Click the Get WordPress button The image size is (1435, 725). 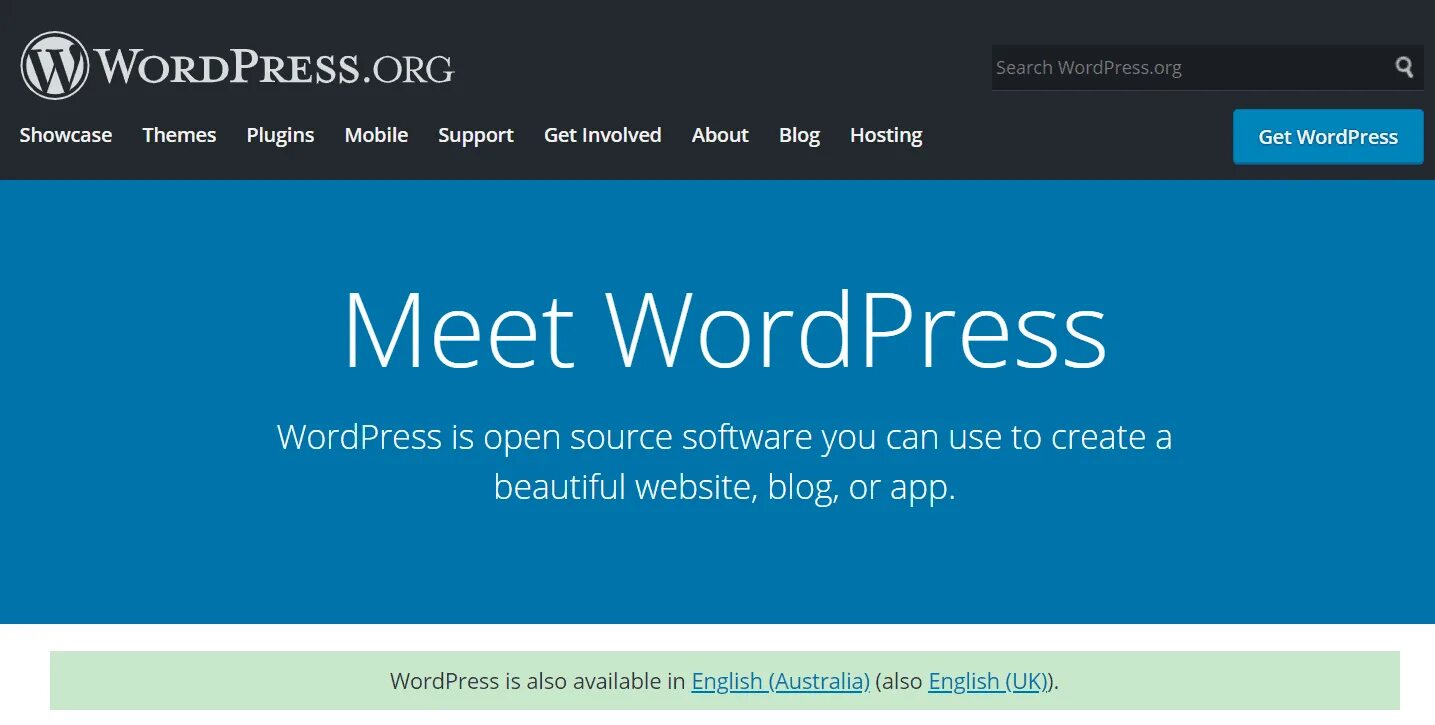click(1328, 137)
